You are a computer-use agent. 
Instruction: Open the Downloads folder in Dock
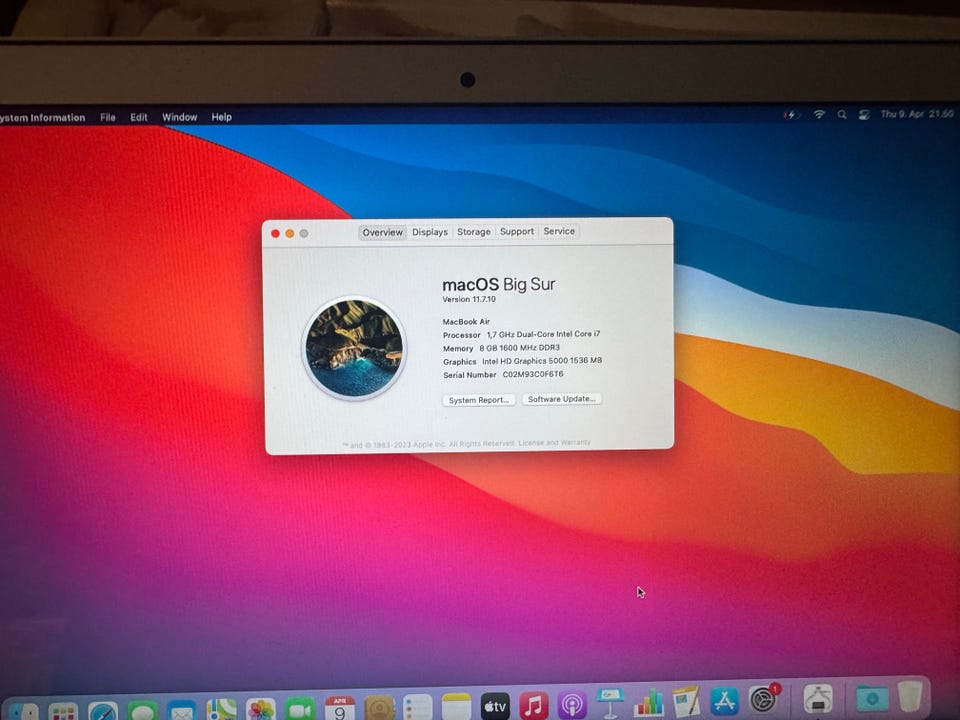(x=872, y=697)
